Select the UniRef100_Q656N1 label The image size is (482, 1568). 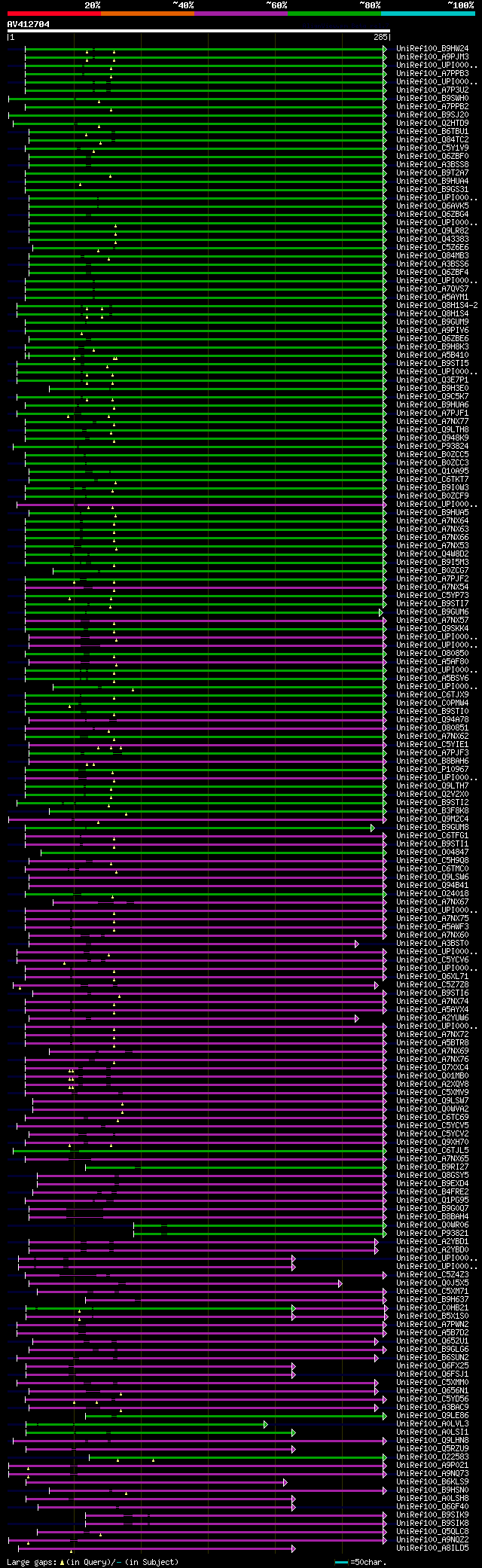click(x=432, y=1390)
